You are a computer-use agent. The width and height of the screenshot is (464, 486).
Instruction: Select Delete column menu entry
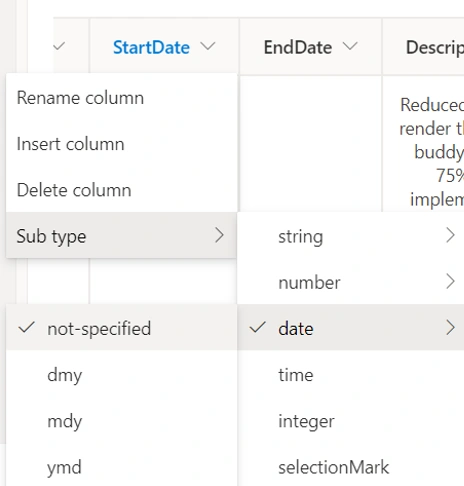[122, 190]
